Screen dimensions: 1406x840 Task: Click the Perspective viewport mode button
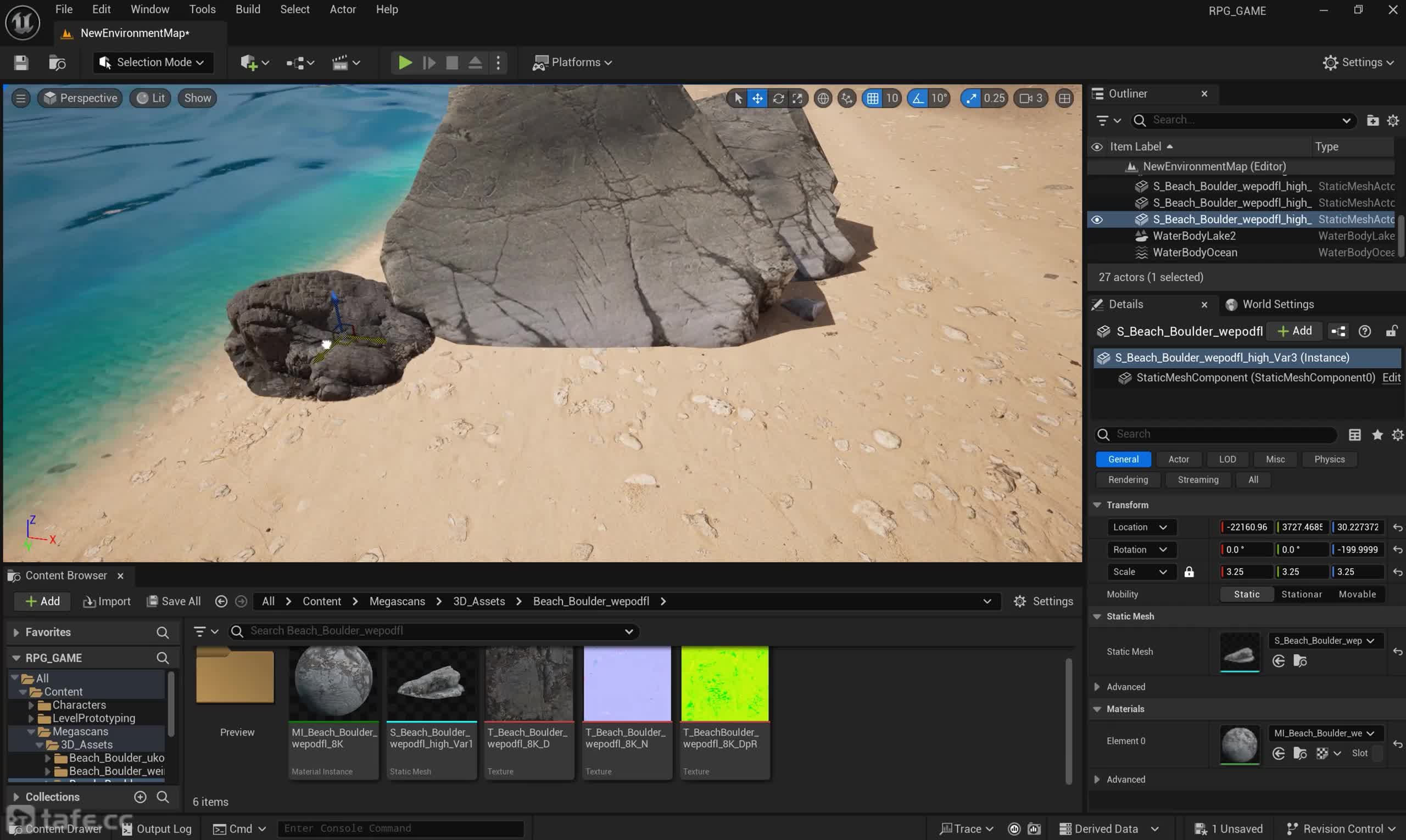(80, 98)
